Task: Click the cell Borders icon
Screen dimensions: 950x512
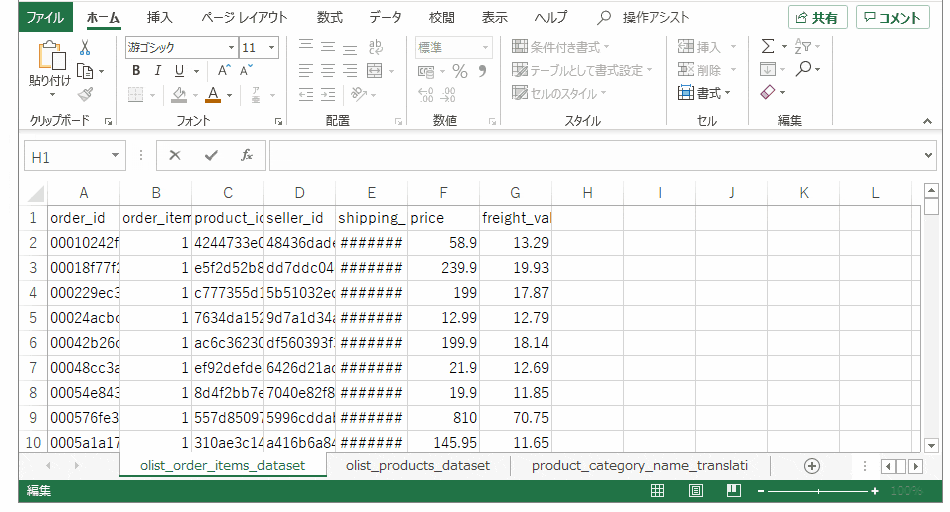Action: coord(136,95)
